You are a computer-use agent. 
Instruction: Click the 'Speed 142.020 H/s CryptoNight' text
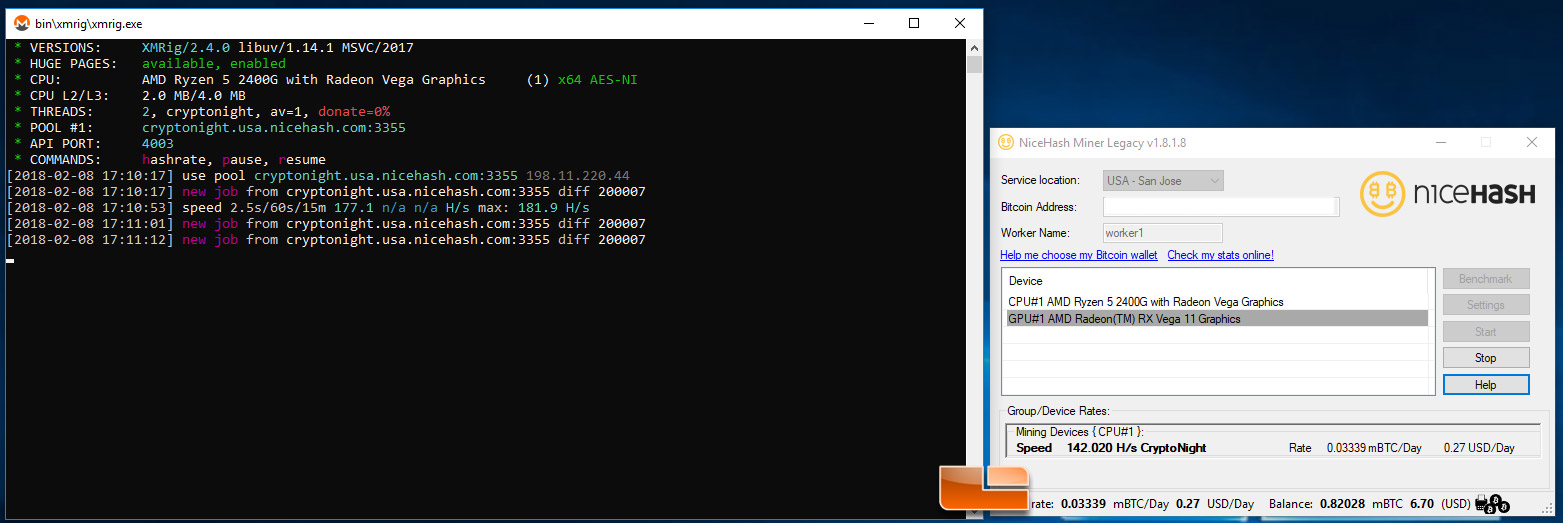1111,448
